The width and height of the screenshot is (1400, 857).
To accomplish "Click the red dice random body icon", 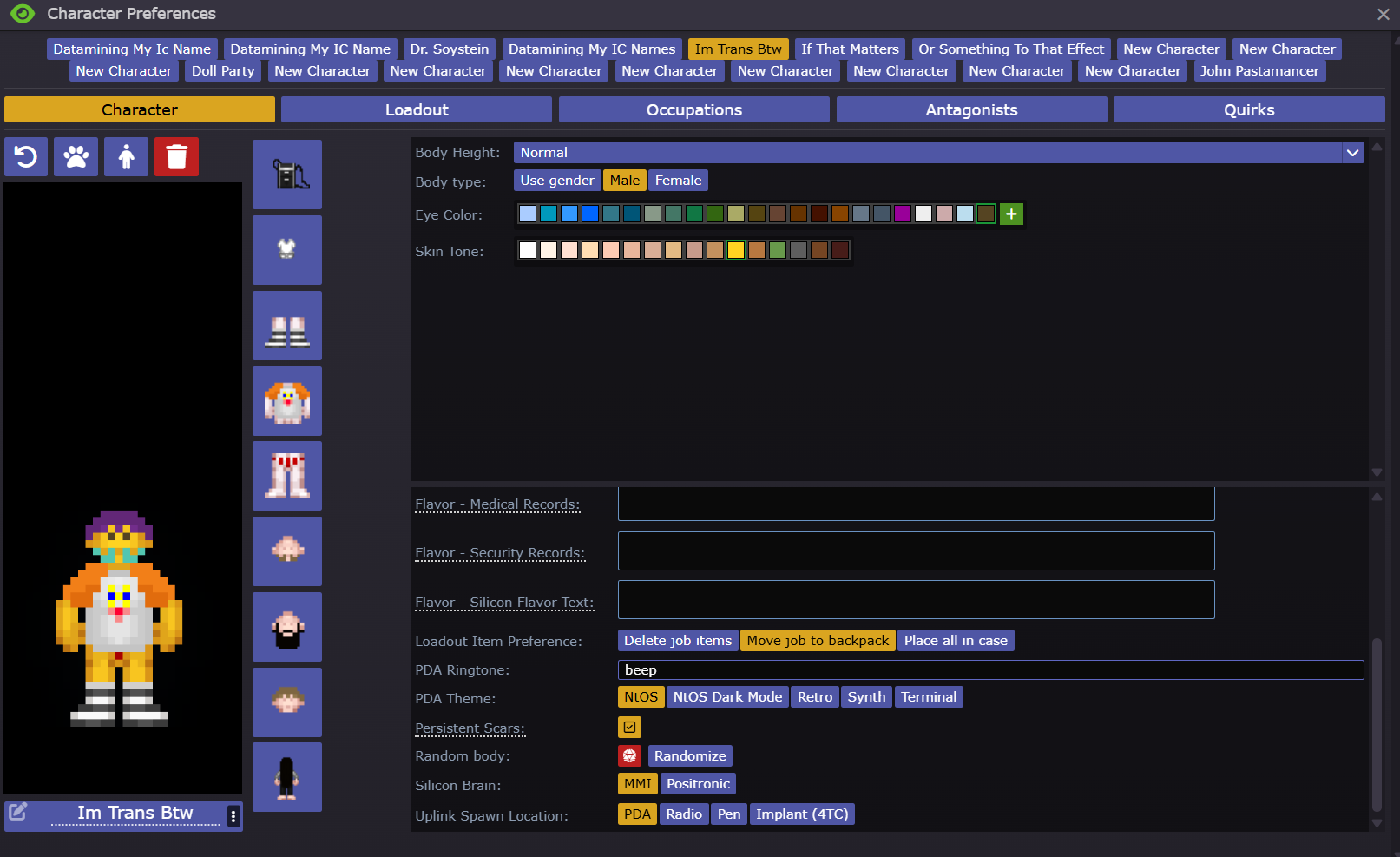I will pos(630,756).
